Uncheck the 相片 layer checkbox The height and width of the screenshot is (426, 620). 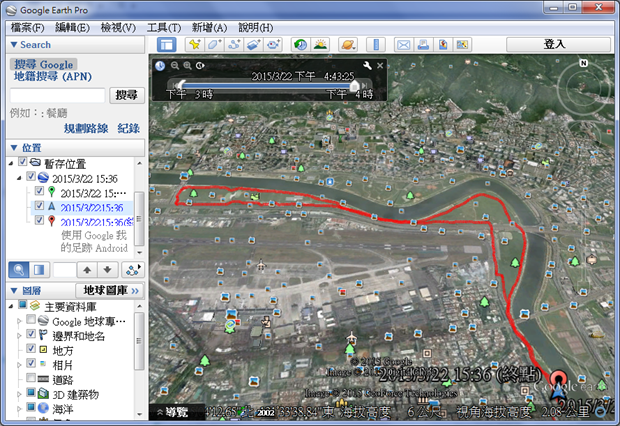pyautogui.click(x=31, y=363)
